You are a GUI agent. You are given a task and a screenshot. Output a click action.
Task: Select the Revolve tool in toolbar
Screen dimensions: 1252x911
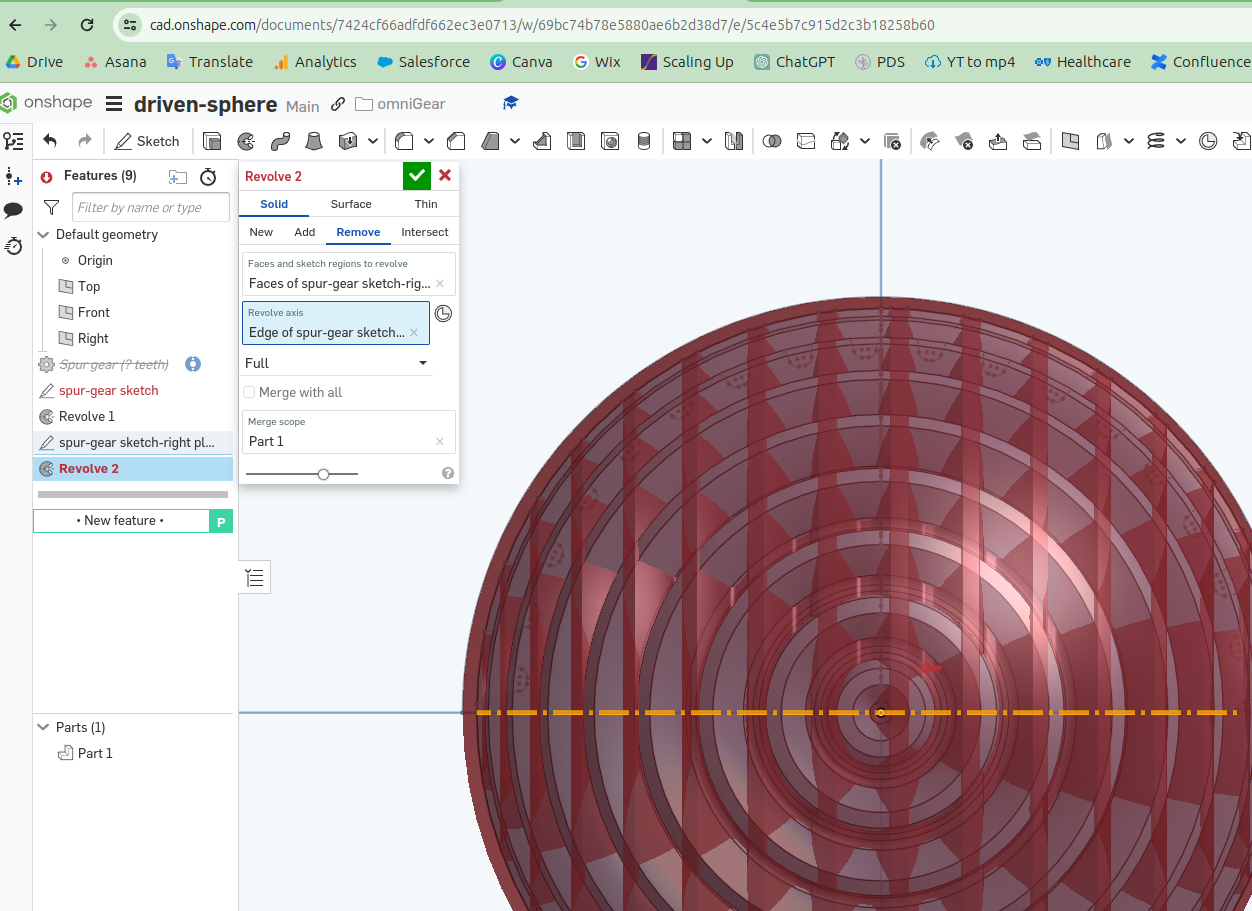tap(246, 141)
